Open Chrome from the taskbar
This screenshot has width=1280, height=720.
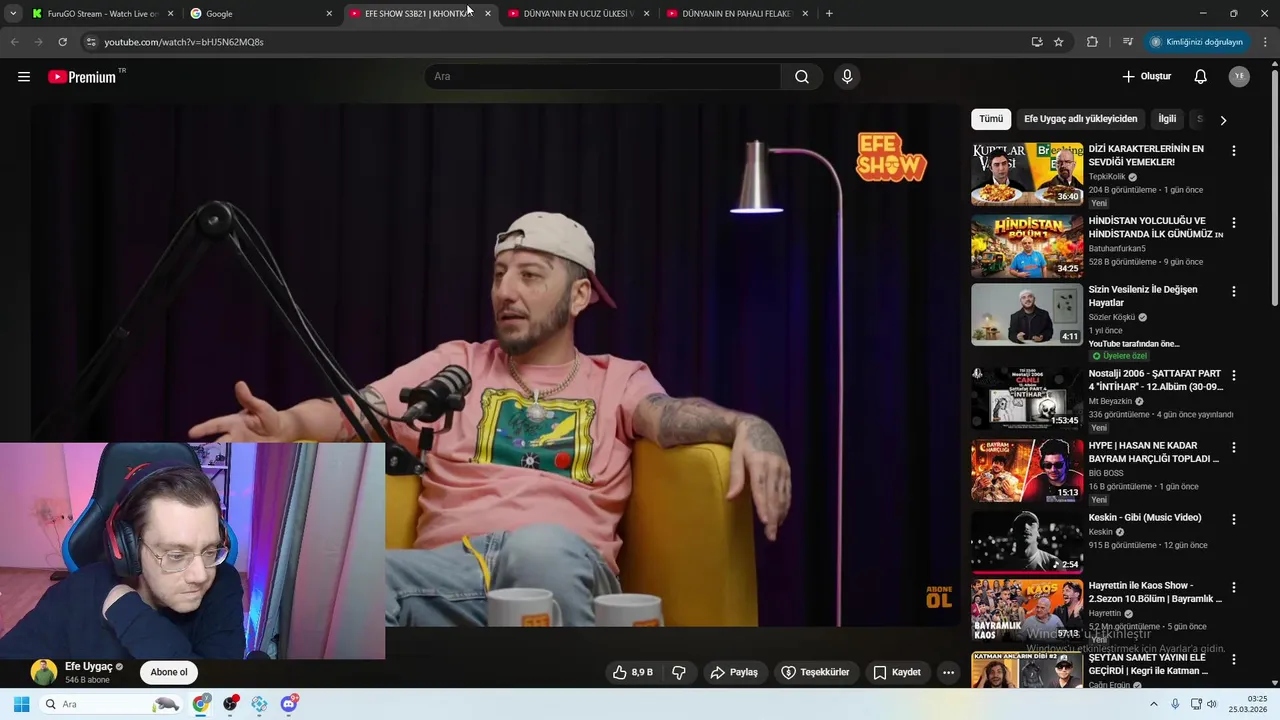click(201, 704)
